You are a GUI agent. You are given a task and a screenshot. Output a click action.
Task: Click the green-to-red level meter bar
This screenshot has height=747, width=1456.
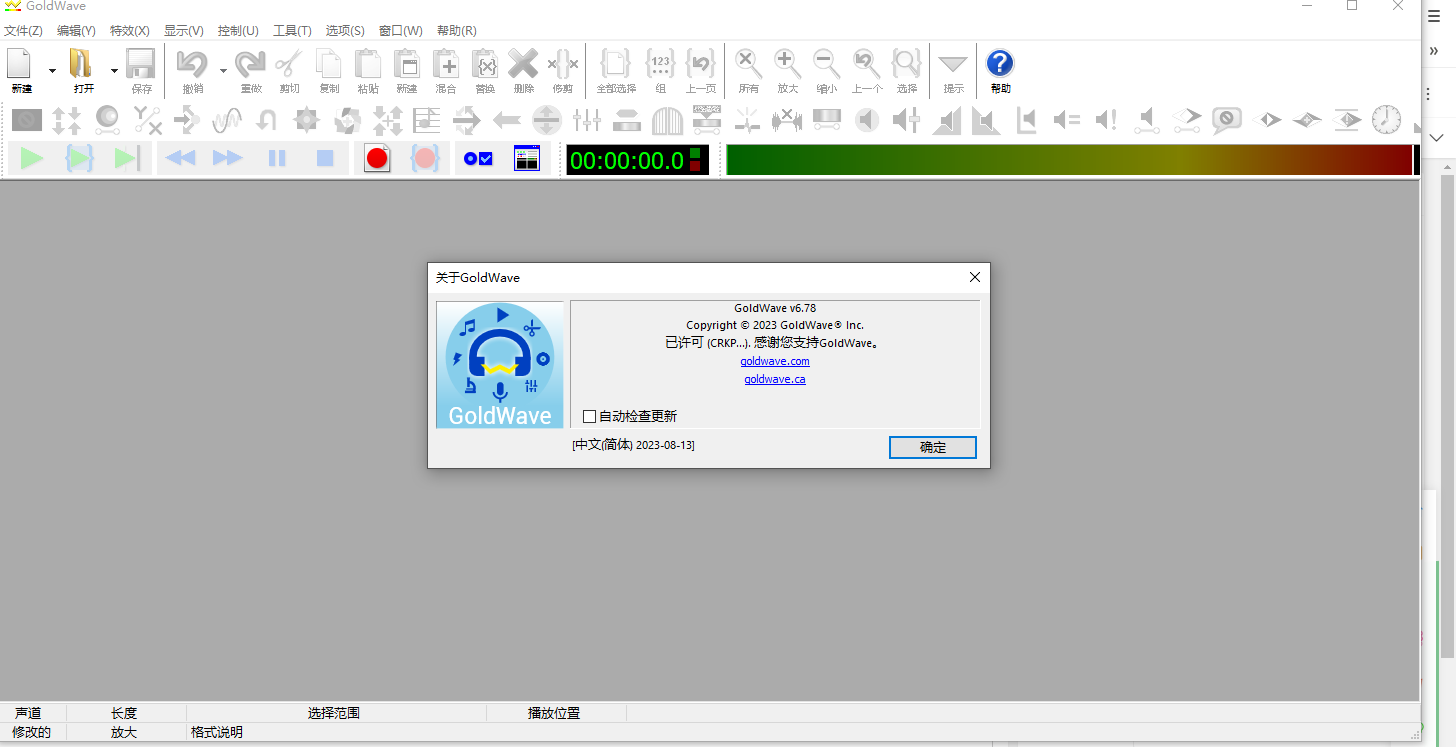pos(1069,160)
